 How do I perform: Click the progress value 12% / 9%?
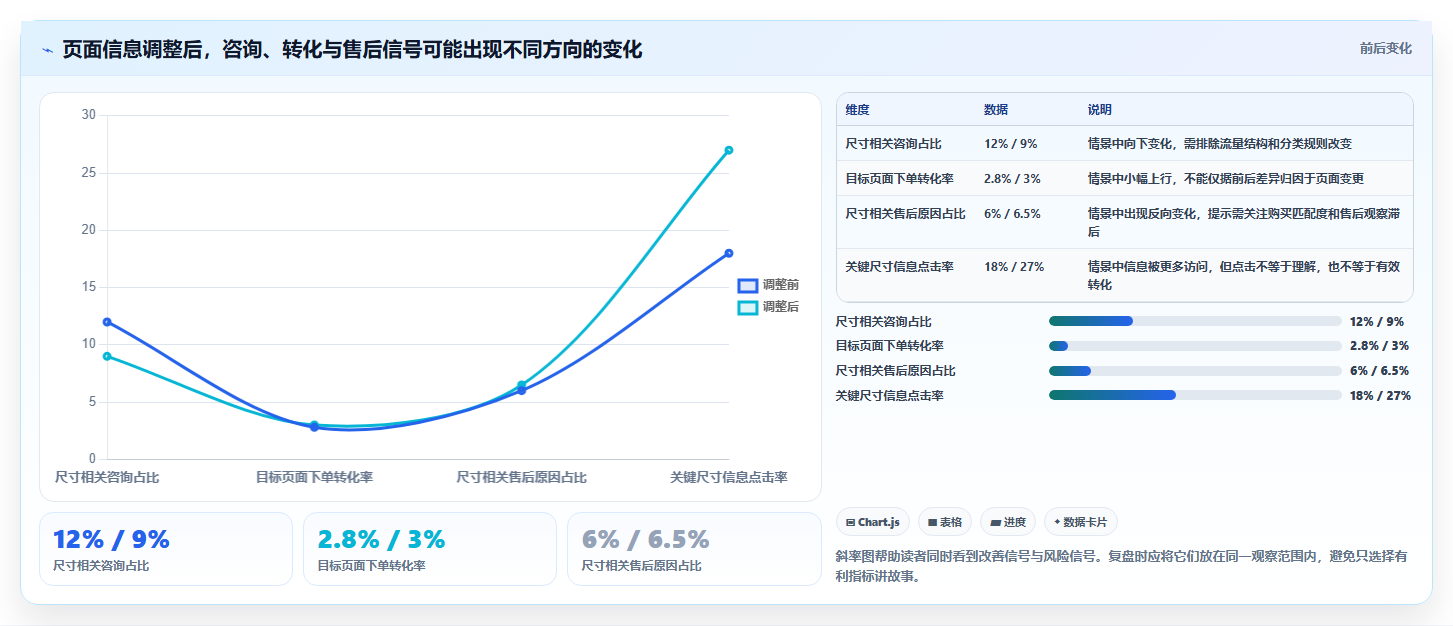coord(1377,322)
